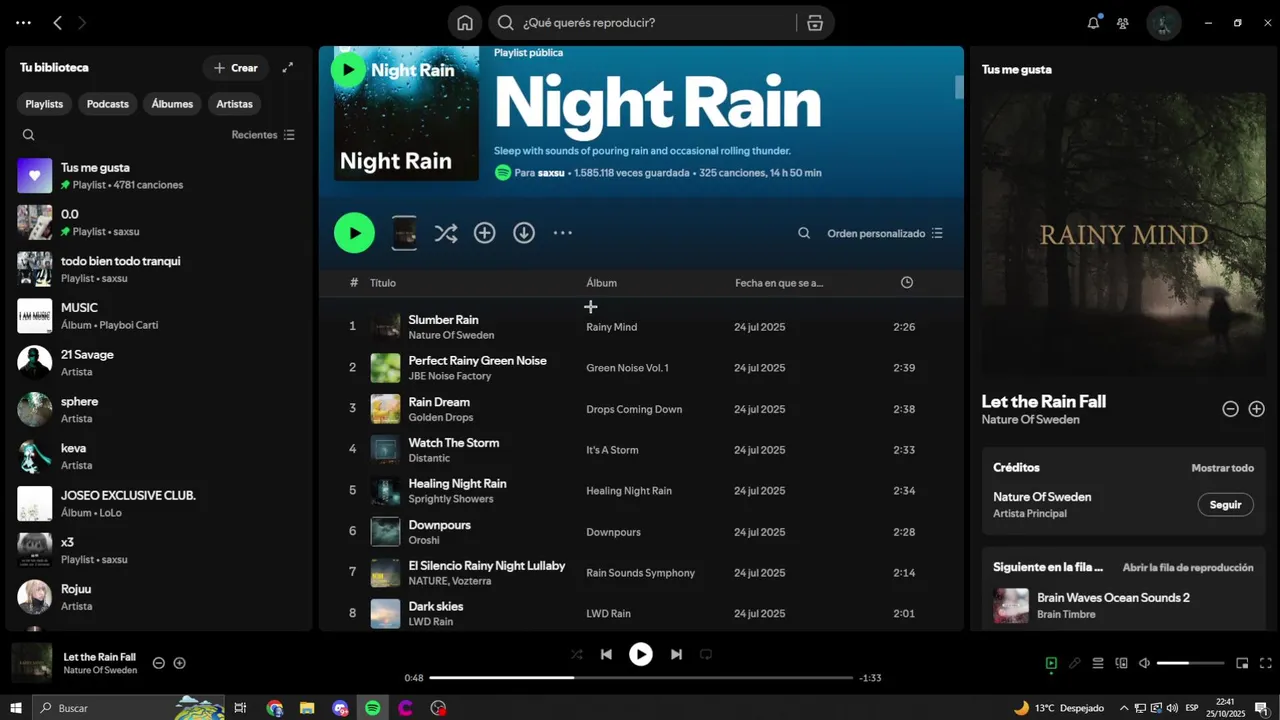The image size is (1280, 720).
Task: Play the Night Rain playlist with green button
Action: 354,233
